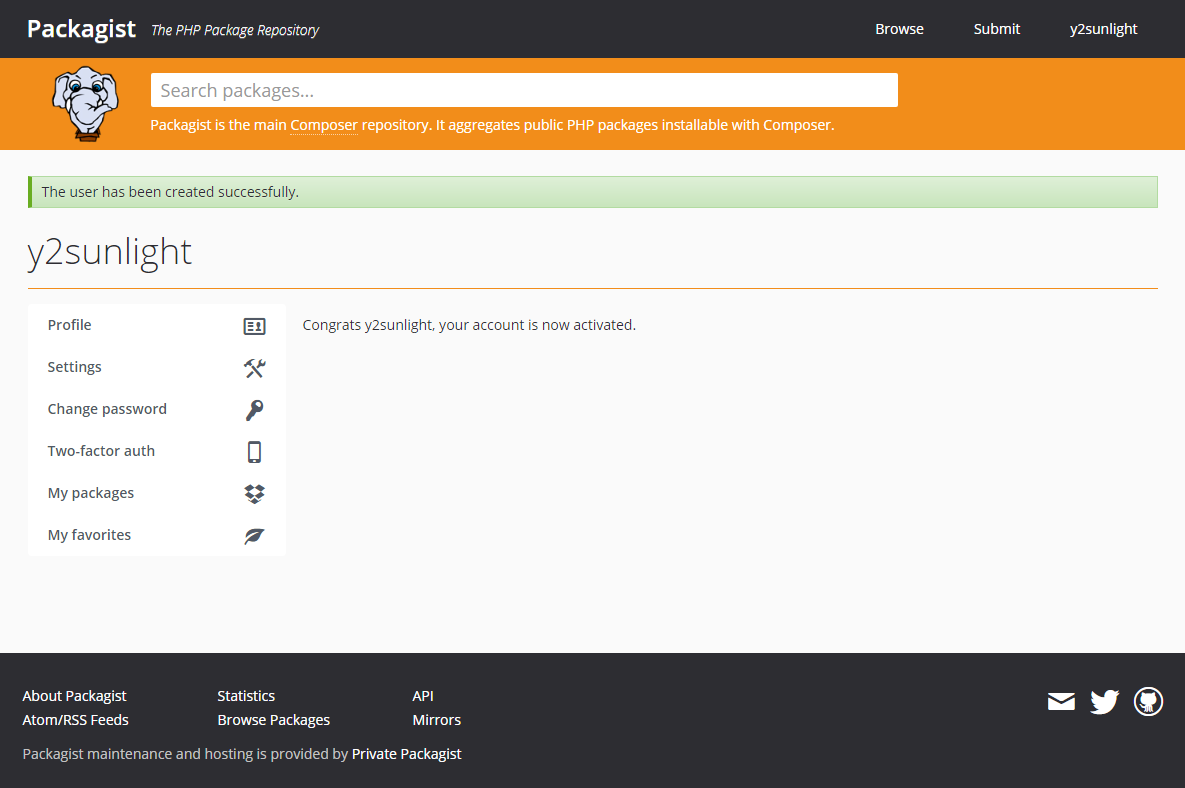Visit the Private Packagist link
The width and height of the screenshot is (1185, 788).
tap(406, 754)
